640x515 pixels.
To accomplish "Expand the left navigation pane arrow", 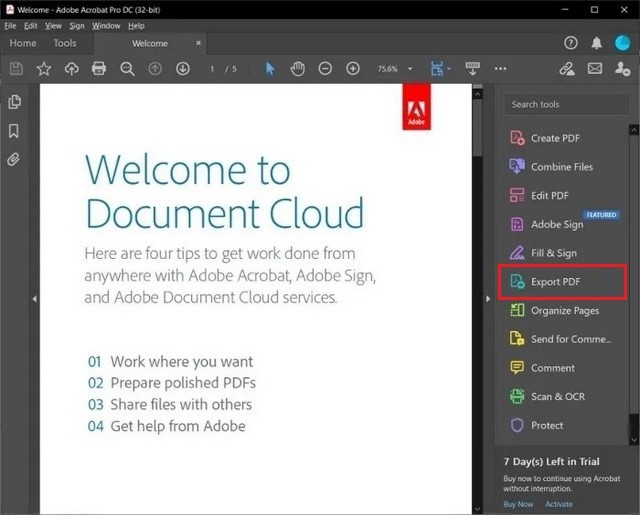I will (x=34, y=299).
